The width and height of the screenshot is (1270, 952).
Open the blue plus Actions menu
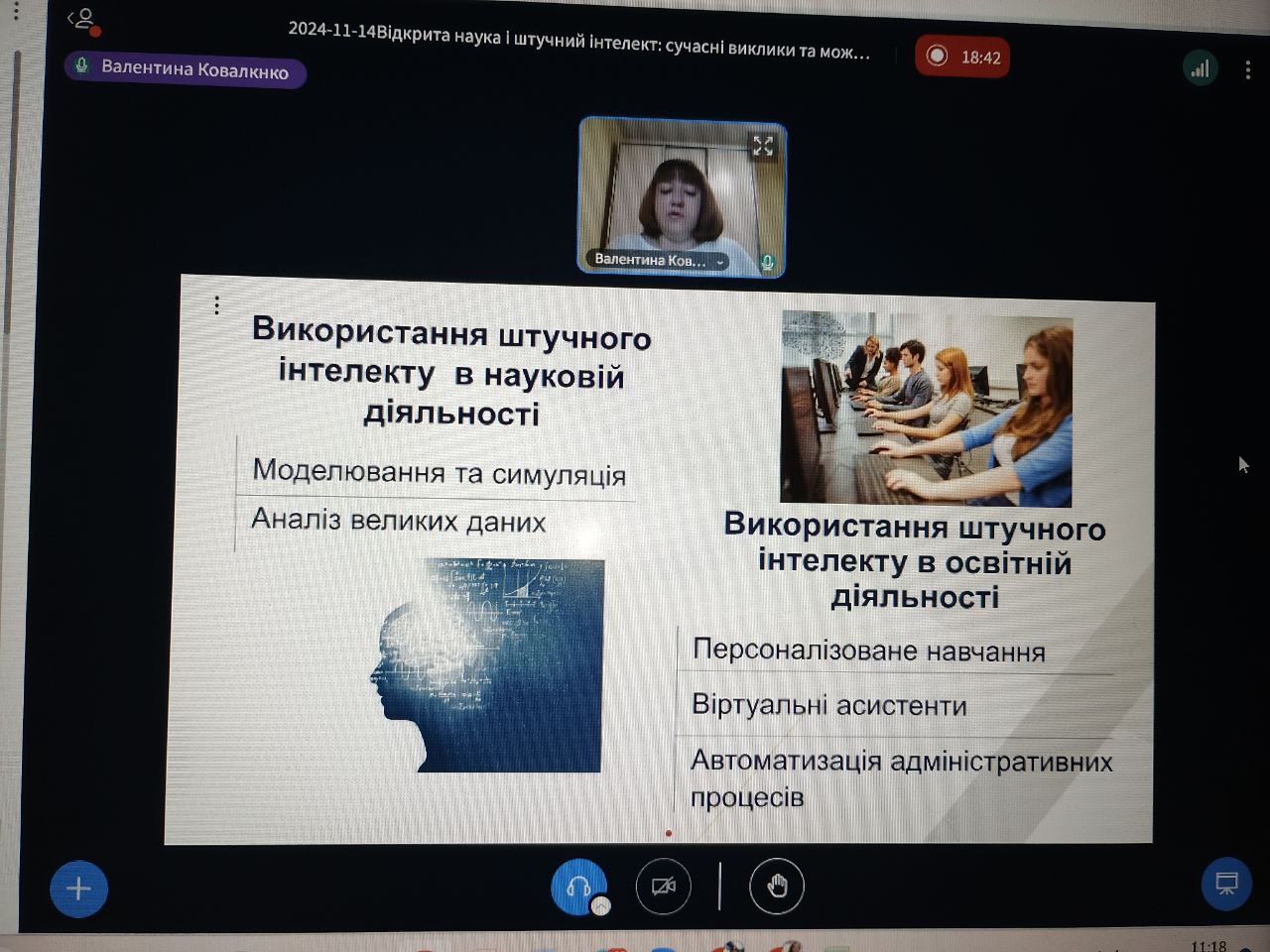tap(78, 888)
